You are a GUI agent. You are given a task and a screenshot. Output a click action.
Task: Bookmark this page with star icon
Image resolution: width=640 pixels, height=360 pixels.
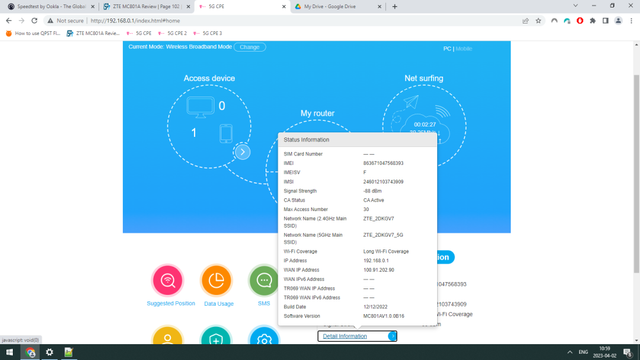[x=538, y=21]
